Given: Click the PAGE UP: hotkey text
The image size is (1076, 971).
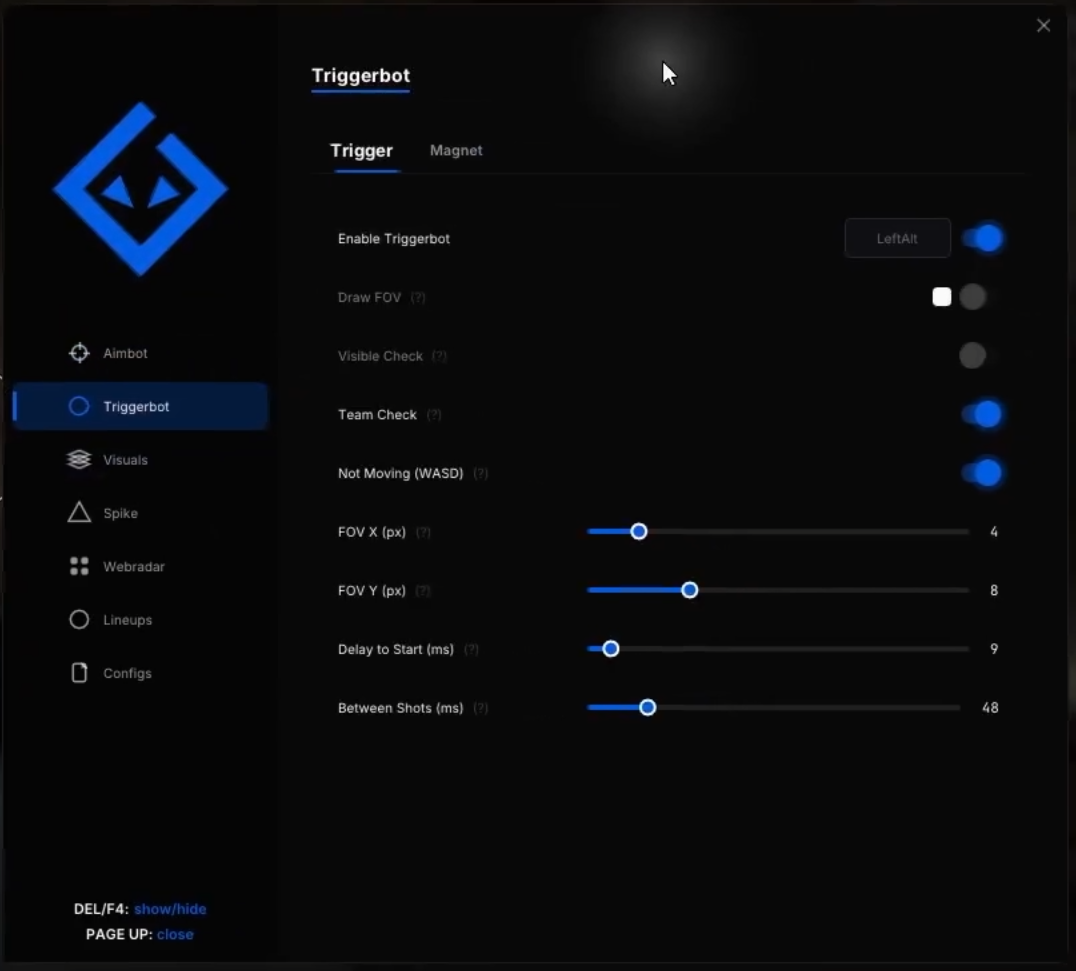Looking at the screenshot, I should 119,934.
